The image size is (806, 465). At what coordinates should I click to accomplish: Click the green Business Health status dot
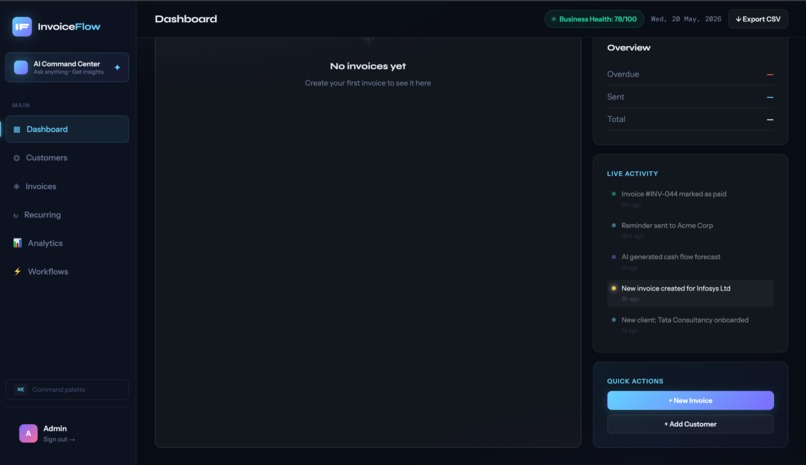[554, 20]
